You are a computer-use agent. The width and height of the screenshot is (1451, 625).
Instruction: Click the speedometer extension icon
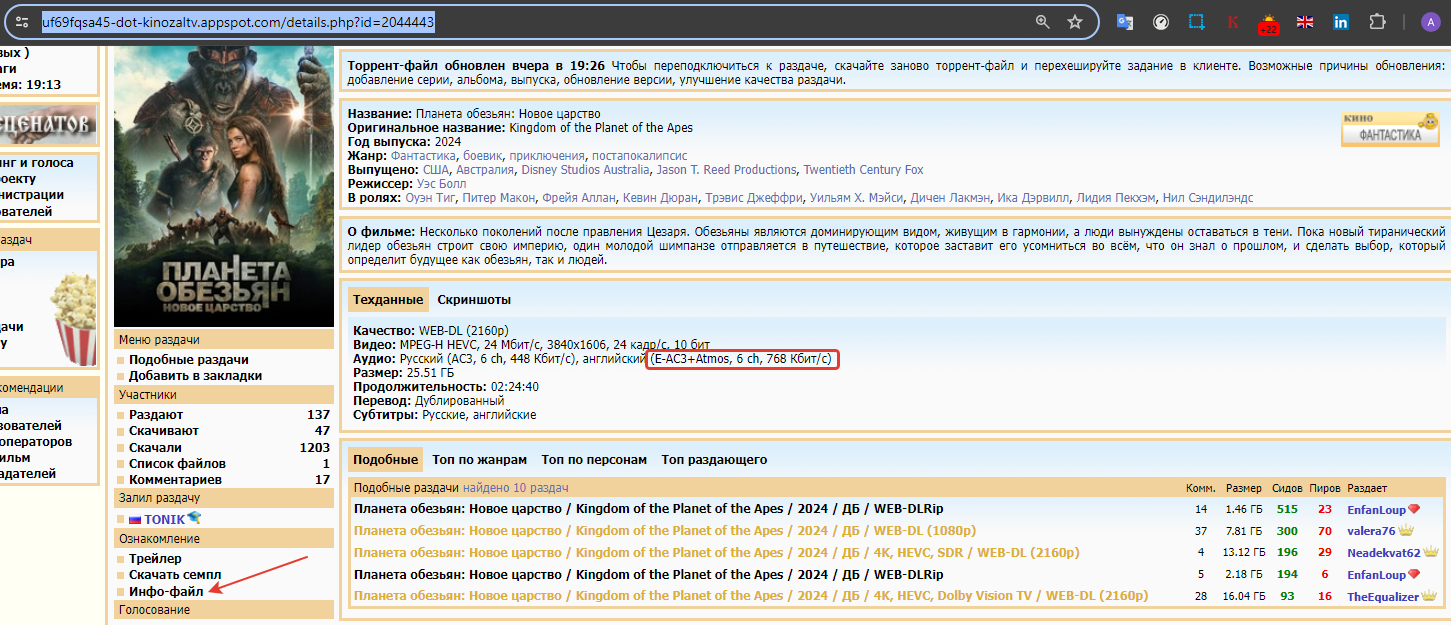click(1161, 22)
